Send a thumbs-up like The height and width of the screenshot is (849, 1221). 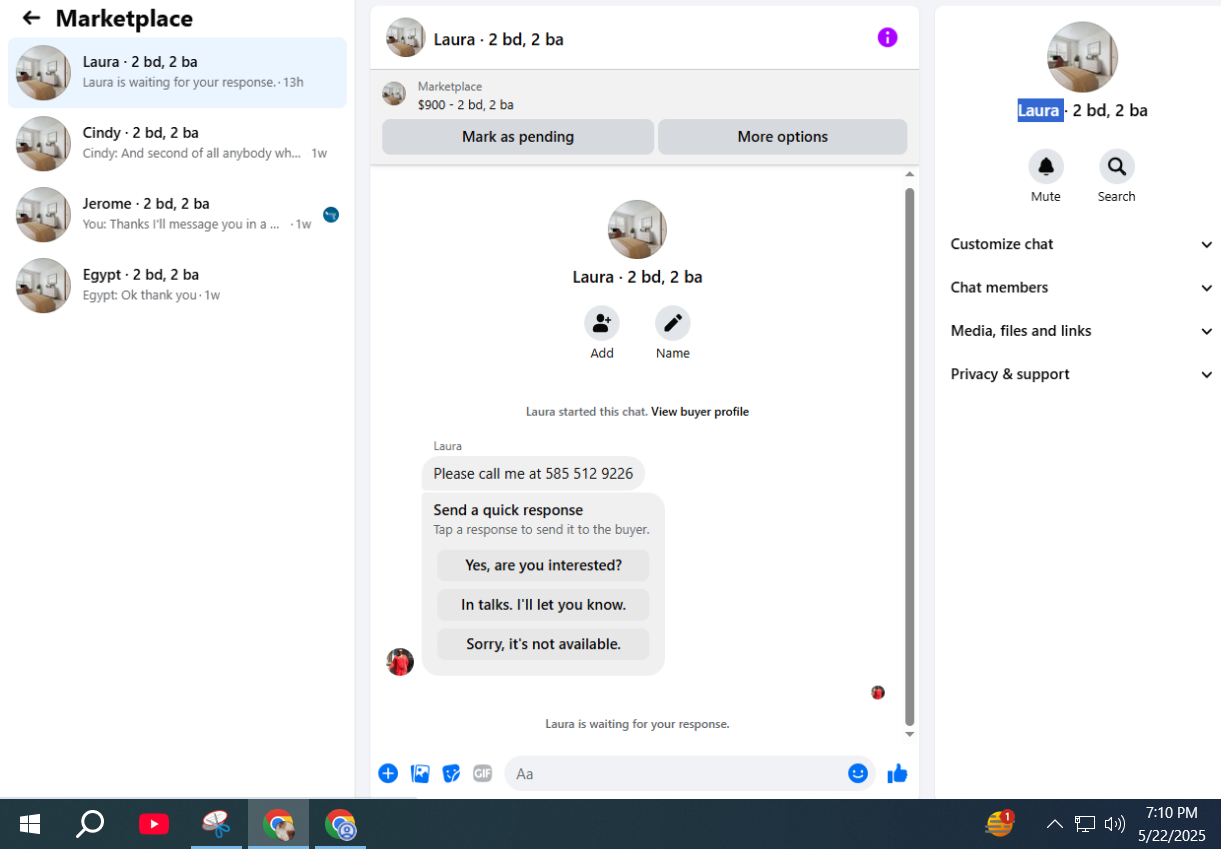(x=897, y=773)
